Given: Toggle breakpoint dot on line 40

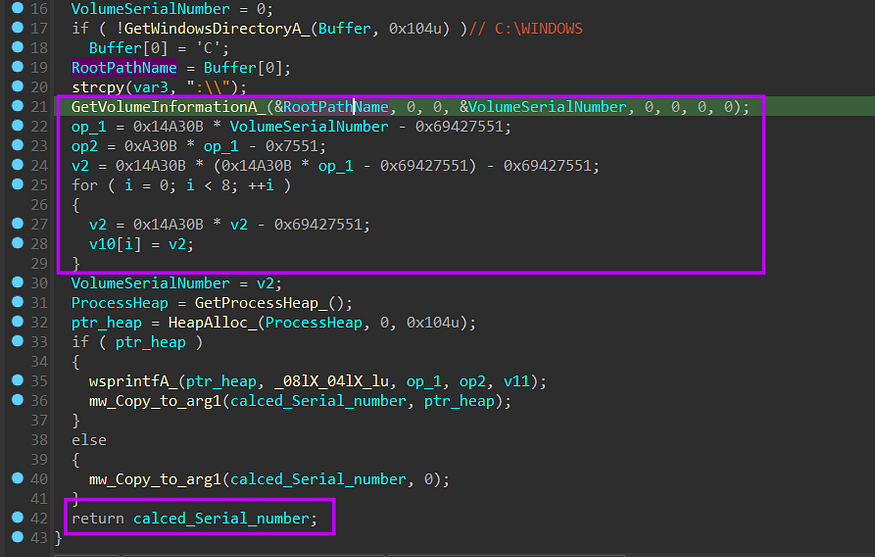Looking at the screenshot, I should [17, 478].
